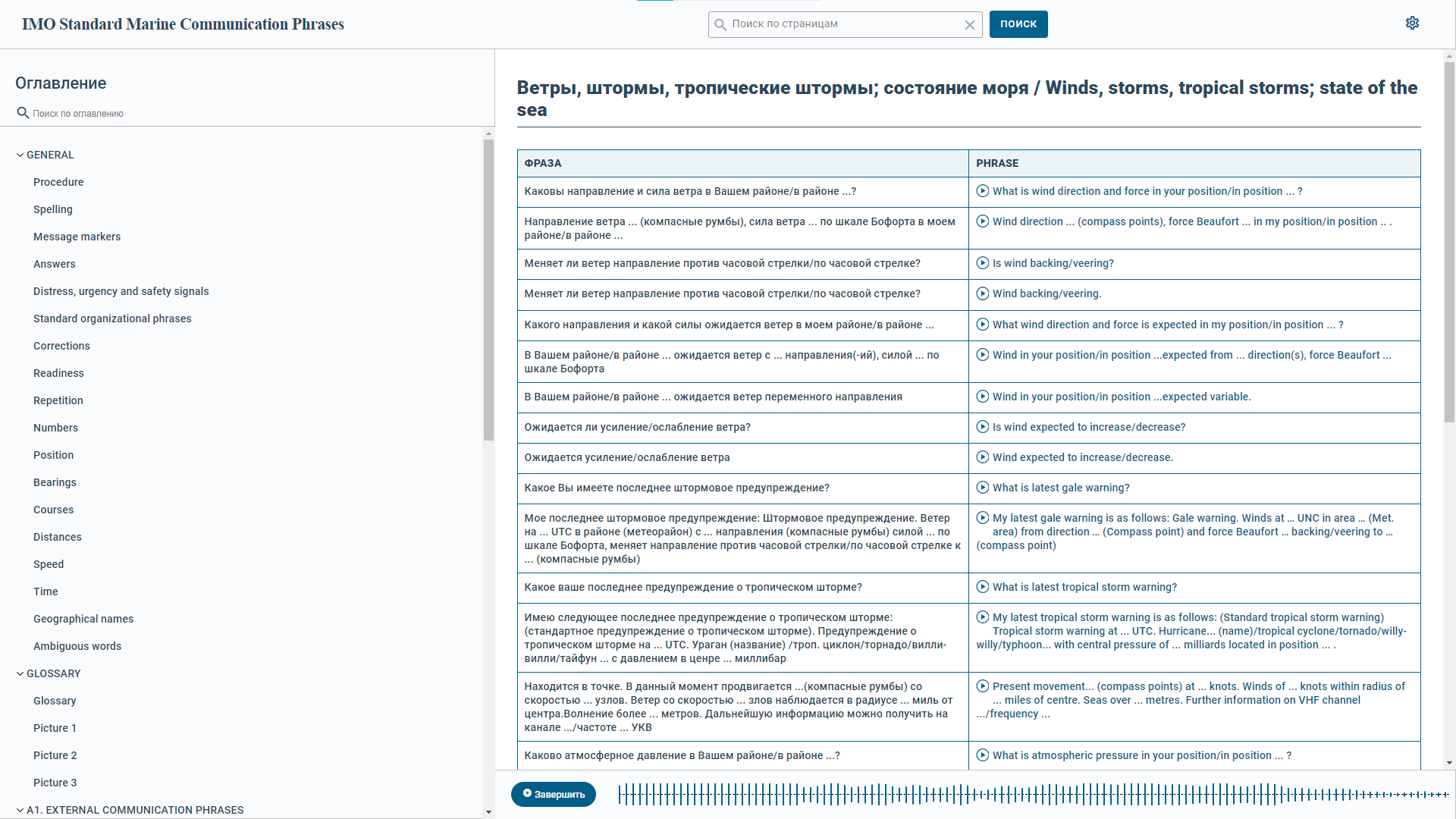Click the IMO Standard Marine Communication Phrases title
Viewport: 1456px width, 819px height.
point(183,24)
